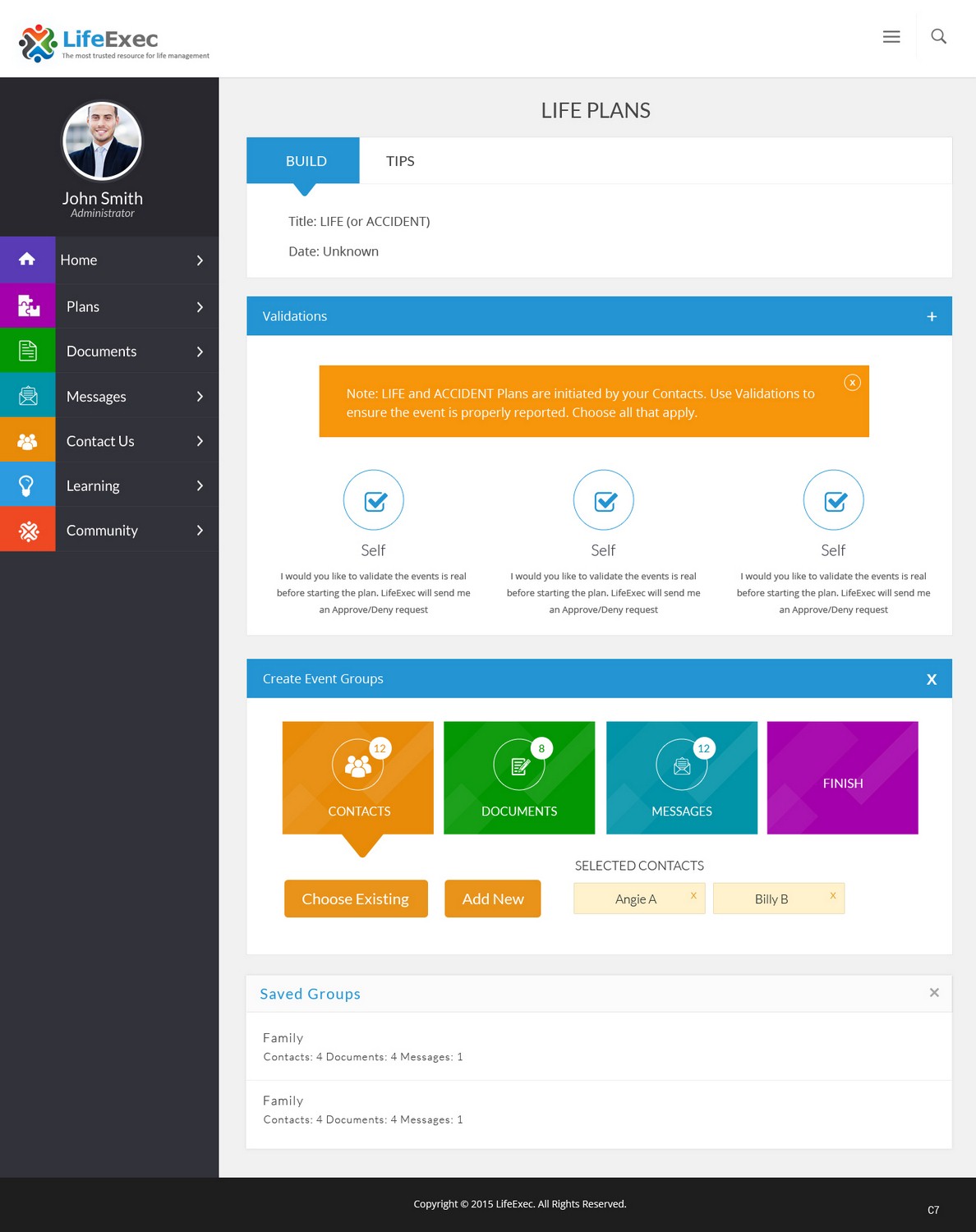Click the Add New button
The width and height of the screenshot is (976, 1232).
[493, 899]
